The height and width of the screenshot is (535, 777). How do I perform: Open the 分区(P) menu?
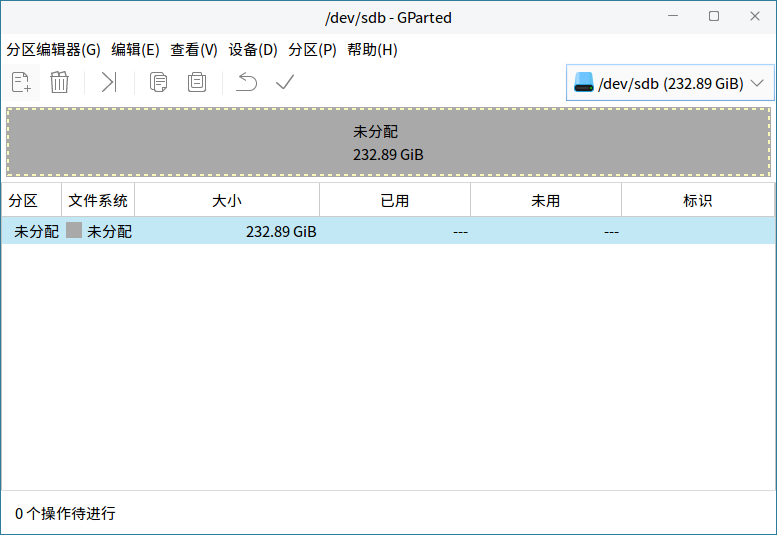point(312,50)
